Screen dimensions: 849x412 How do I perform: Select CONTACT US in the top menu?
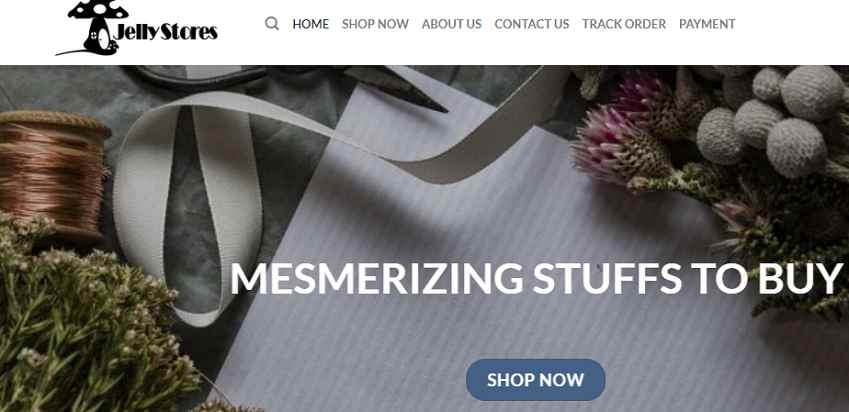point(532,24)
